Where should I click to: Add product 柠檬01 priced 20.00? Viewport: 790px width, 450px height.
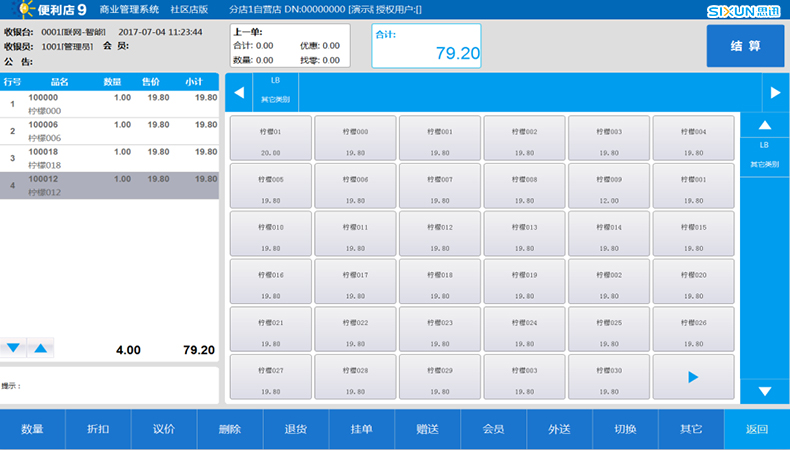pos(270,138)
